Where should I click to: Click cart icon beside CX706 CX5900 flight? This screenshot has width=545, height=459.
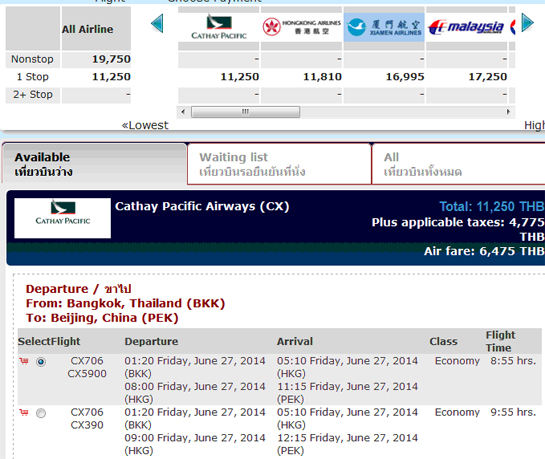pyautogui.click(x=24, y=361)
